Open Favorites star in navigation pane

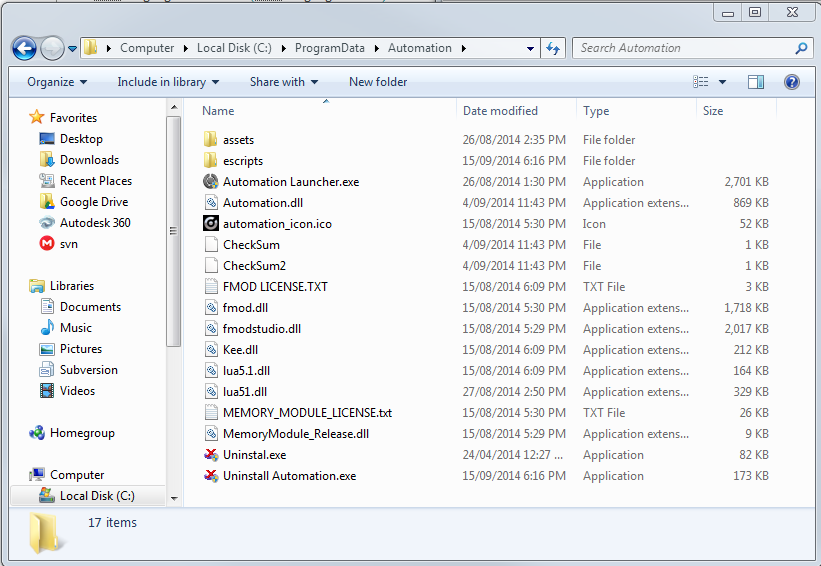tap(37, 117)
